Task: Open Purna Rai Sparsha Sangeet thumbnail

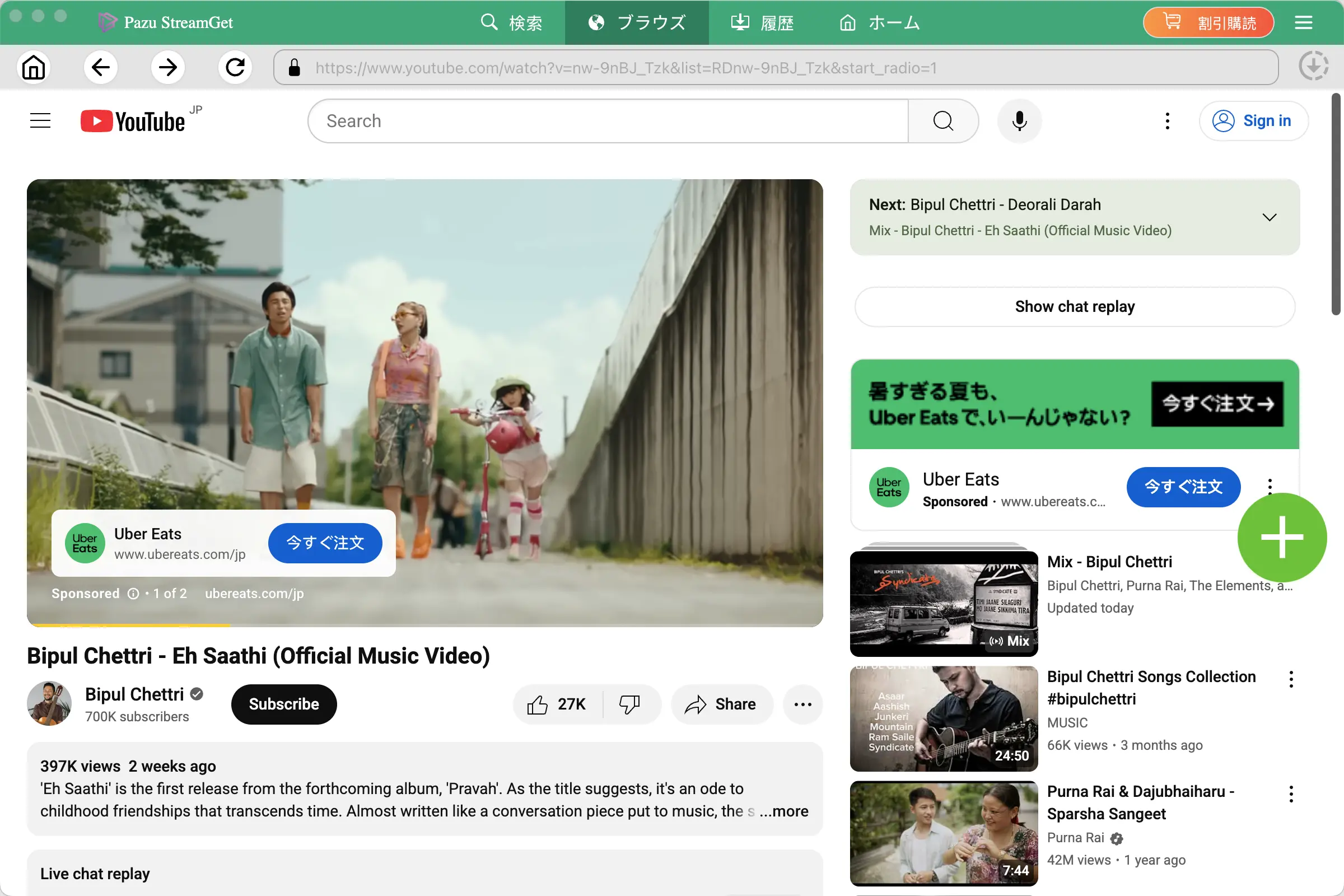Action: click(x=944, y=833)
